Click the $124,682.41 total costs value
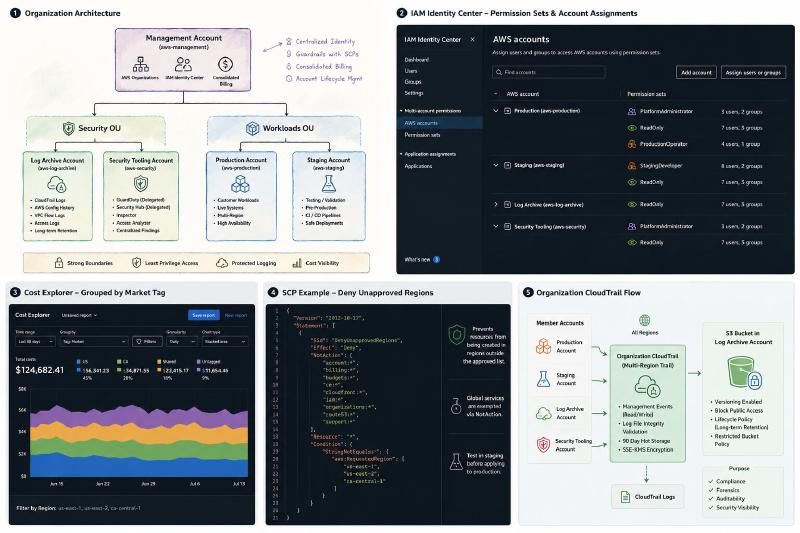Viewport: 800px width, 533px height. pos(40,370)
